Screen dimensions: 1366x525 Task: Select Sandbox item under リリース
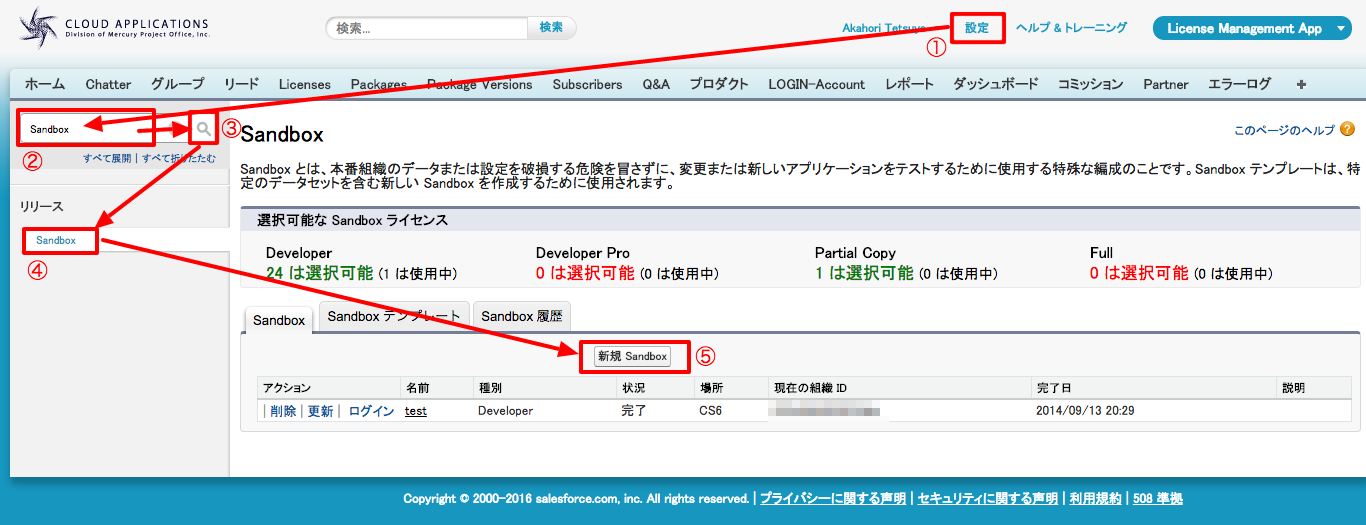click(x=56, y=240)
